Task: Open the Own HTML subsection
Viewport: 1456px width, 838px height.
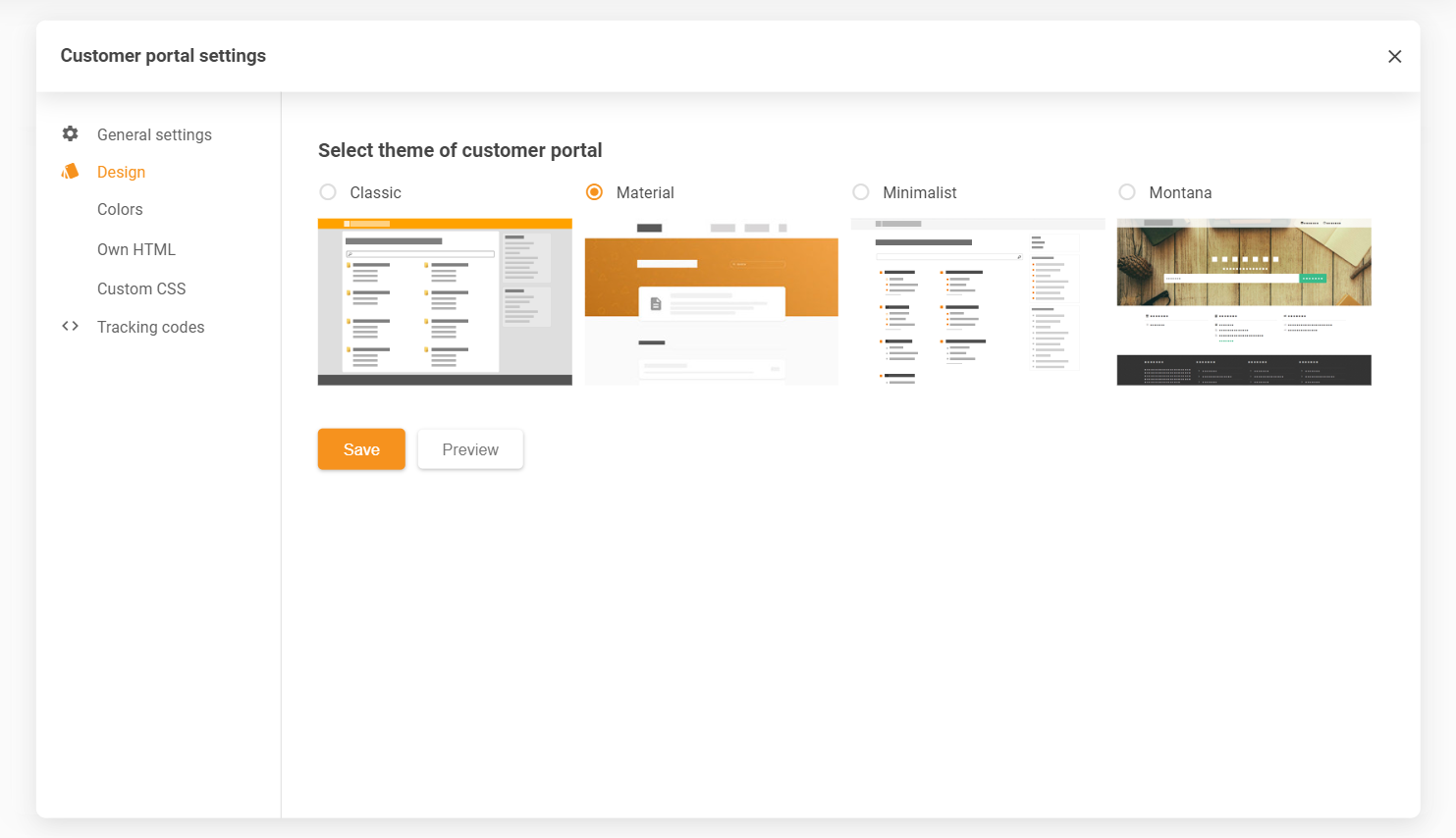Action: click(136, 249)
